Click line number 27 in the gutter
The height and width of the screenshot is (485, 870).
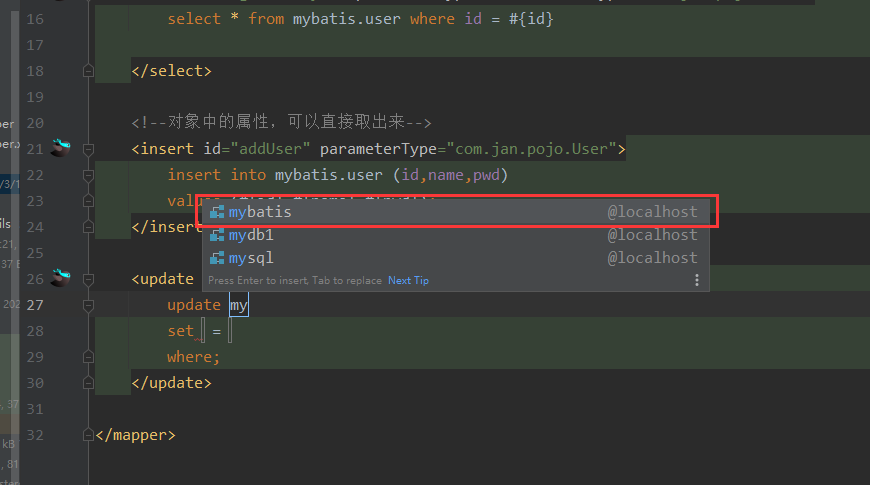coord(35,305)
